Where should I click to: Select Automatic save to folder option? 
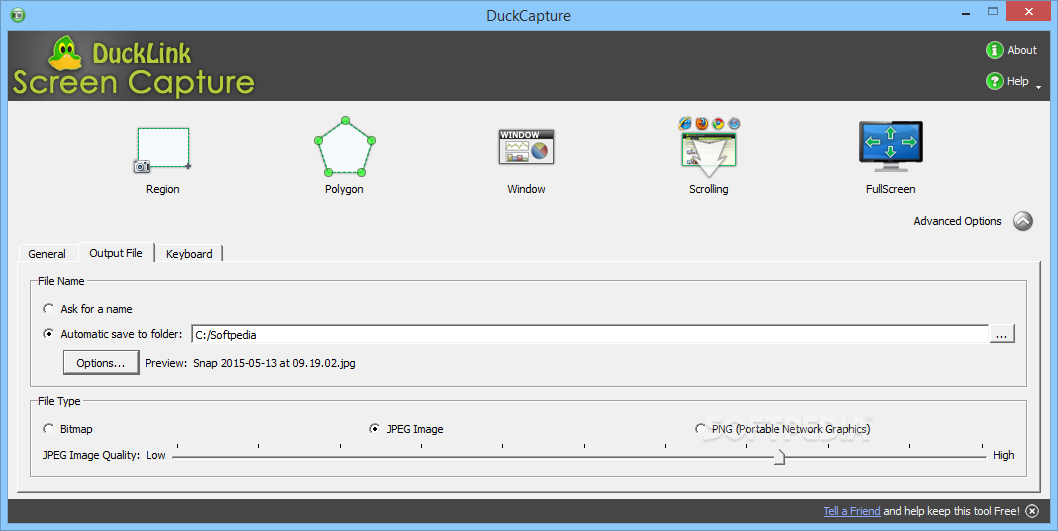click(x=49, y=333)
